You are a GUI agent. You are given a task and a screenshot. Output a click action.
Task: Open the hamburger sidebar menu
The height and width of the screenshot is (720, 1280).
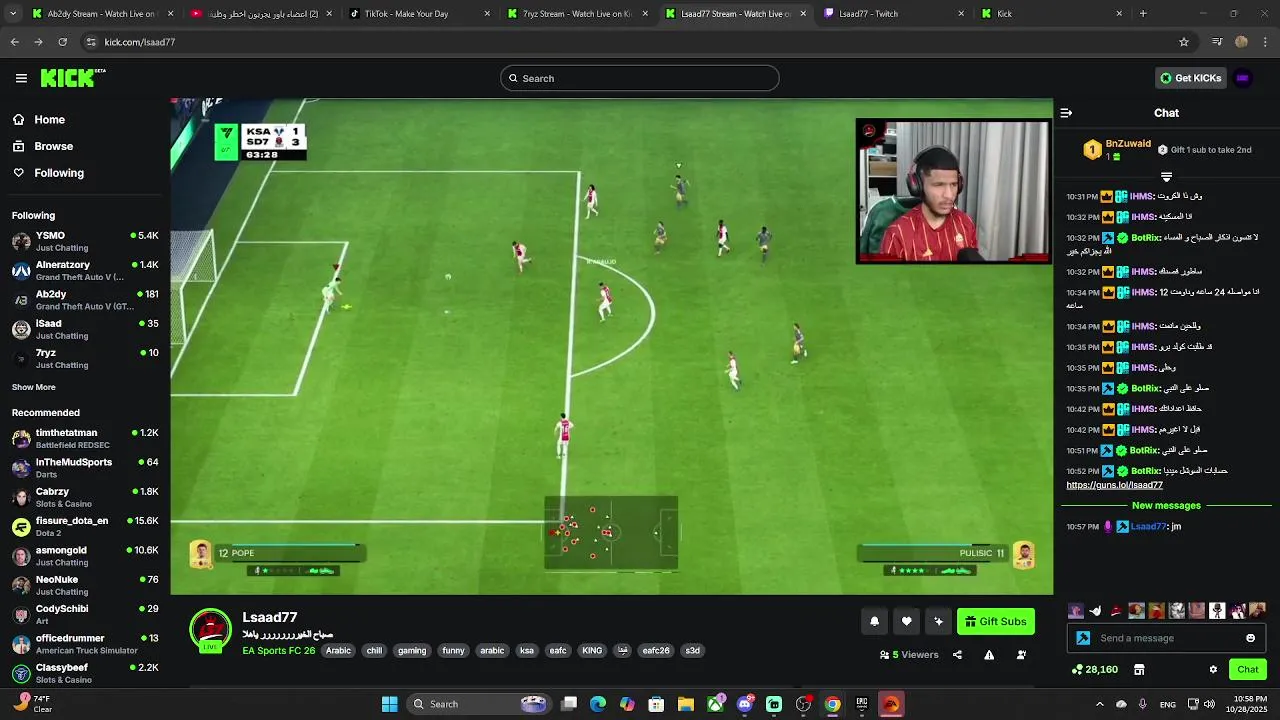[x=21, y=78]
